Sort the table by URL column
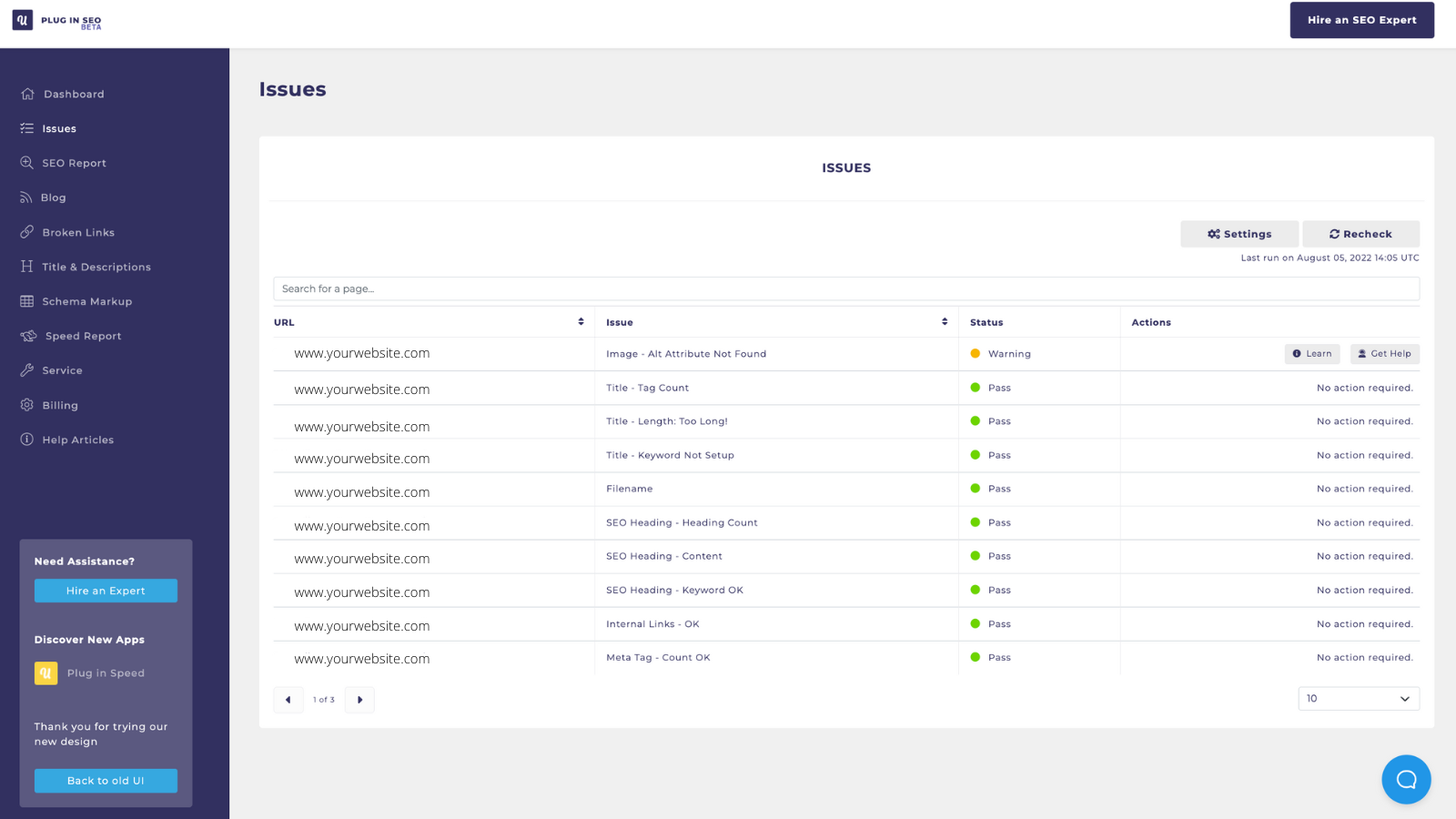Screen dimensions: 1456x819 coord(580,321)
